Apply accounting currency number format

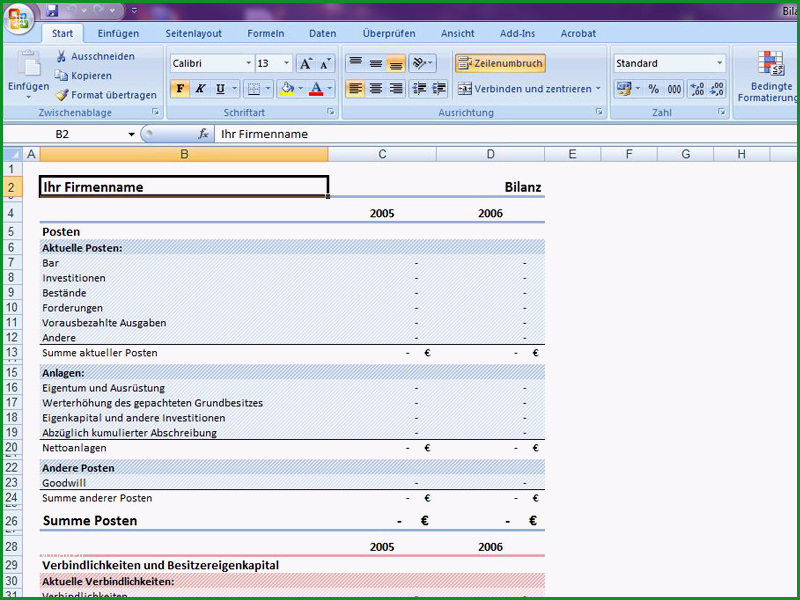coord(623,89)
